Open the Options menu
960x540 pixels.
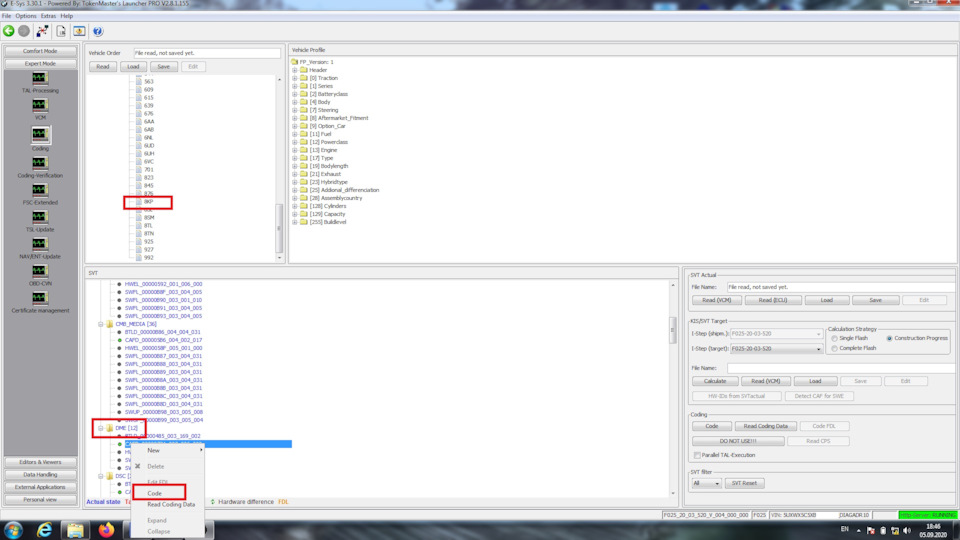[26, 16]
